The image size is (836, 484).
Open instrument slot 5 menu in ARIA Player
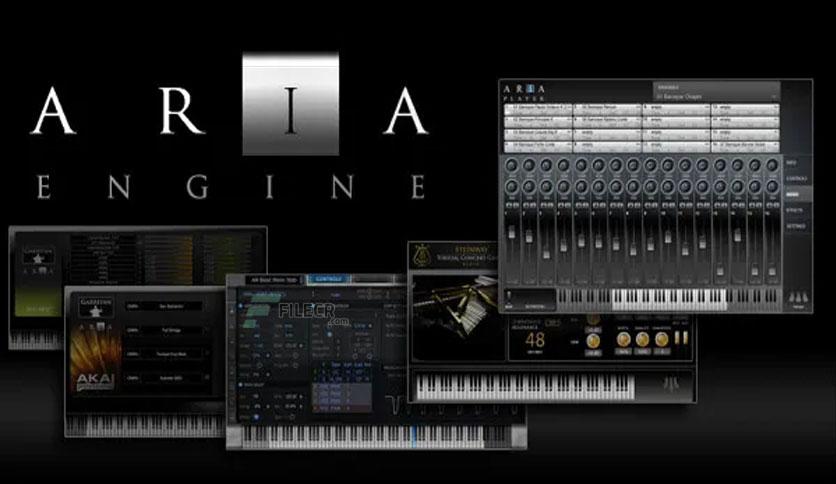607,109
